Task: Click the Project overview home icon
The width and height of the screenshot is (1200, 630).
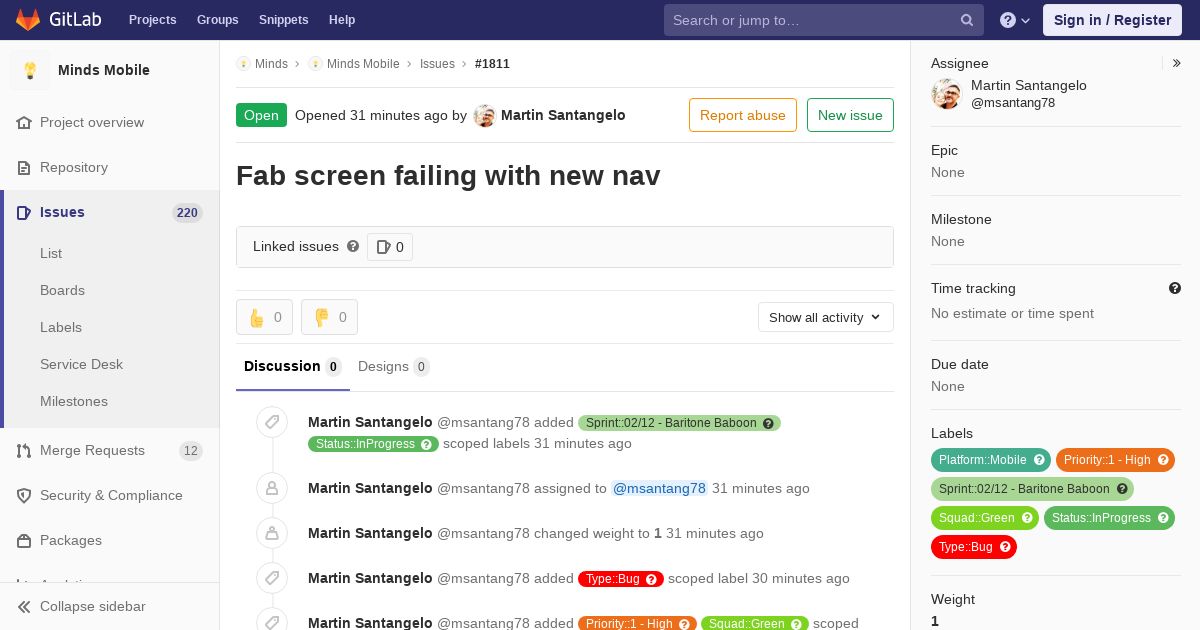Action: (24, 122)
